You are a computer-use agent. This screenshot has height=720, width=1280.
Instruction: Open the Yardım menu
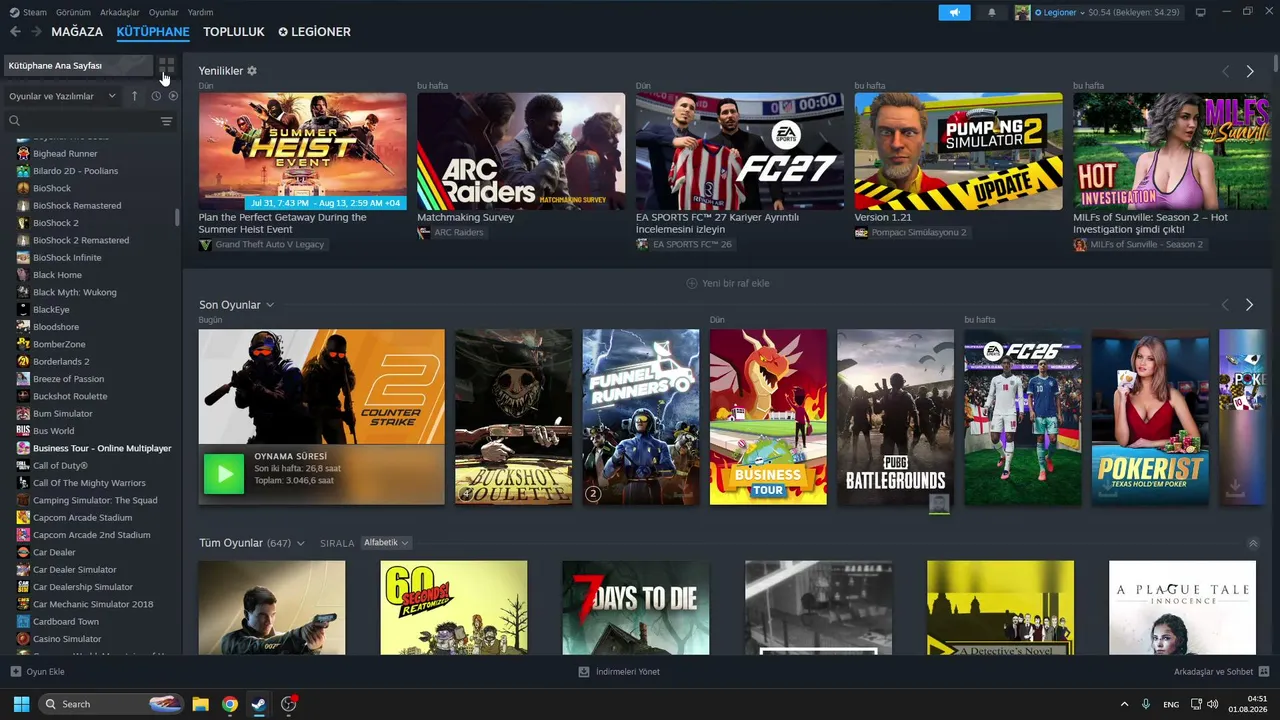[200, 12]
